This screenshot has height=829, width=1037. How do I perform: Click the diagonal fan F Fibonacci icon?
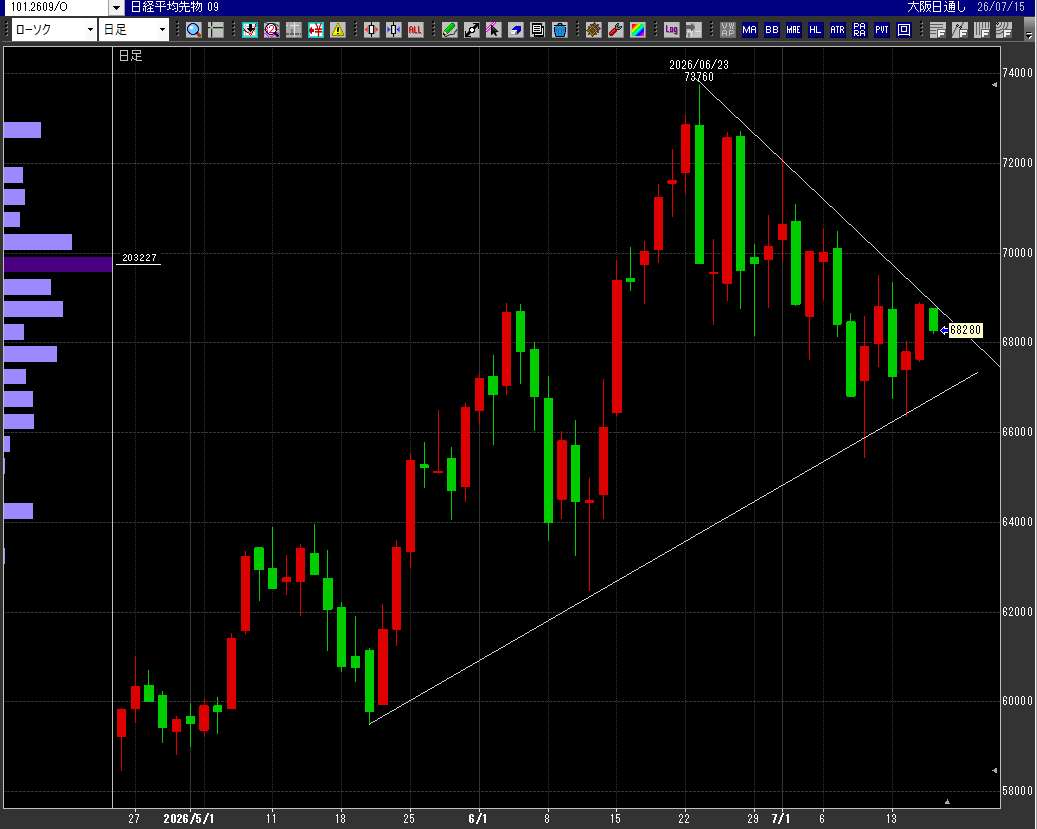[x=960, y=30]
